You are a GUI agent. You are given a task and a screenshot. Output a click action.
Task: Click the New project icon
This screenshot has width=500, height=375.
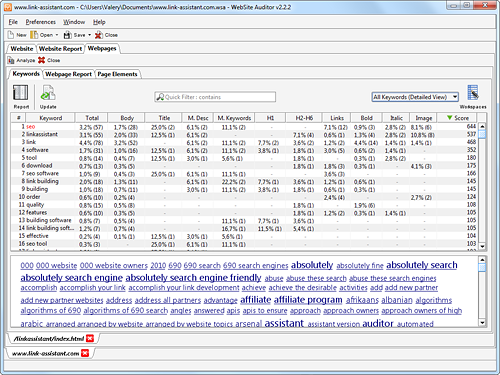point(11,35)
